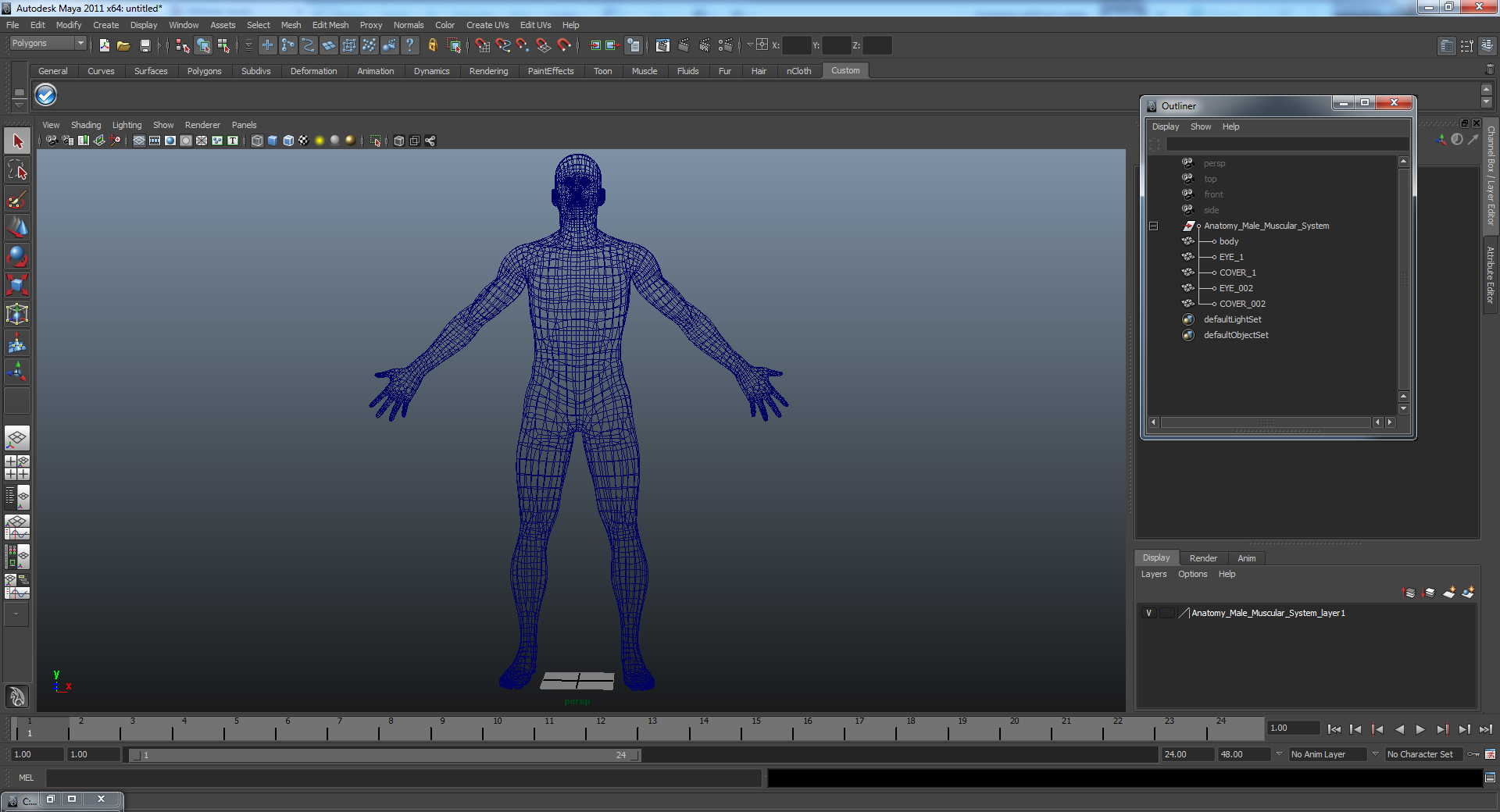
Task: Click the blue checkmark shelf button
Action: [46, 95]
